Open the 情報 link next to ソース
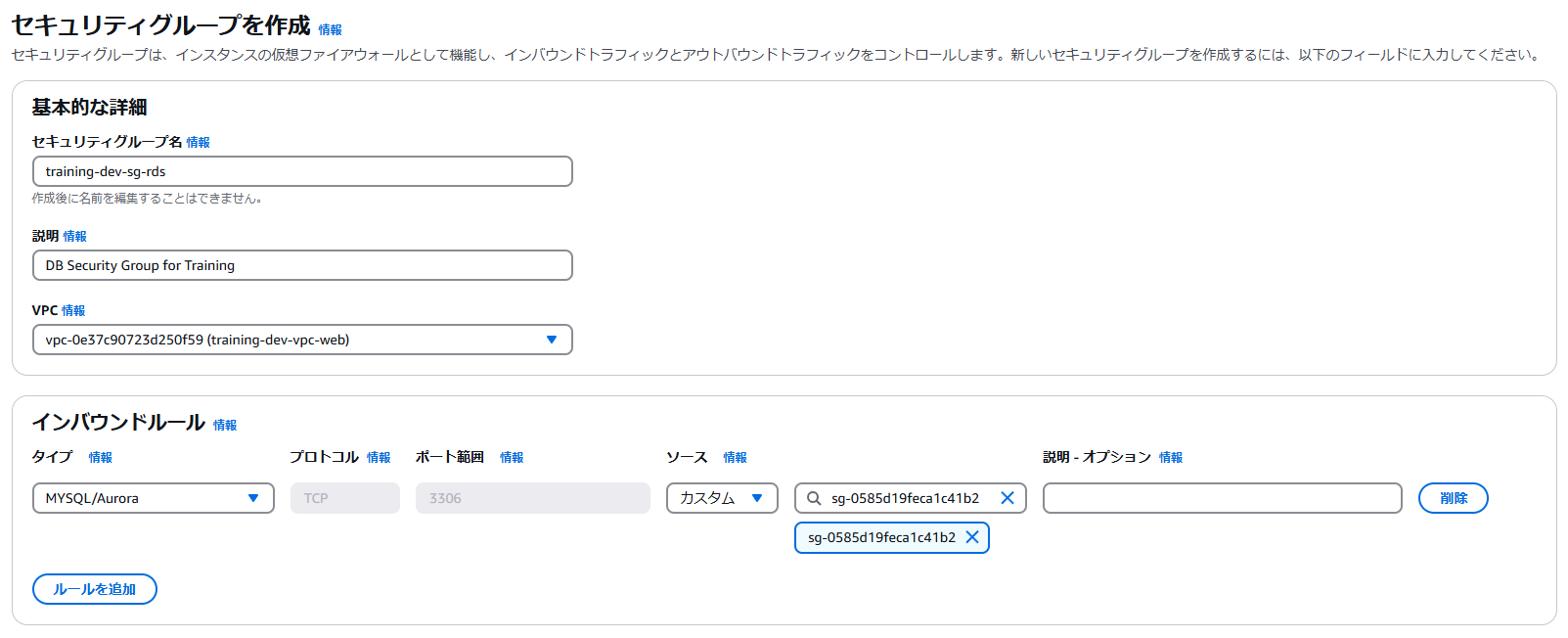Viewport: 1568px width, 638px height. coord(735,457)
